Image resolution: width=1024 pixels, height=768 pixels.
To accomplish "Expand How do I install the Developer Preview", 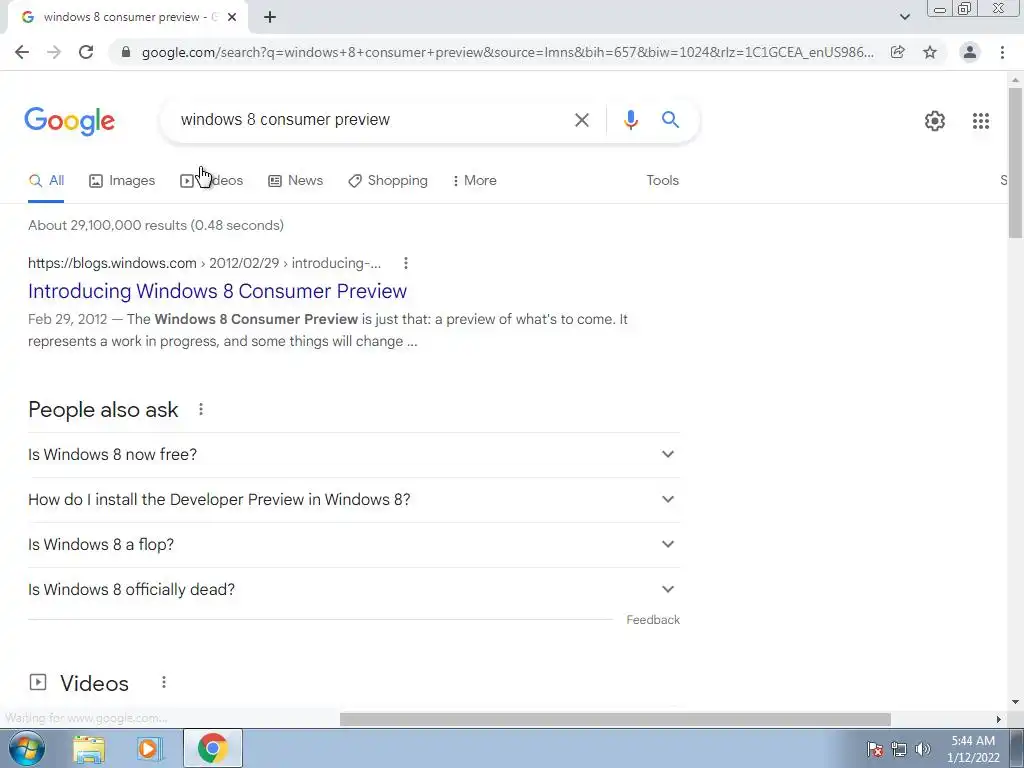I will pyautogui.click(x=353, y=500).
